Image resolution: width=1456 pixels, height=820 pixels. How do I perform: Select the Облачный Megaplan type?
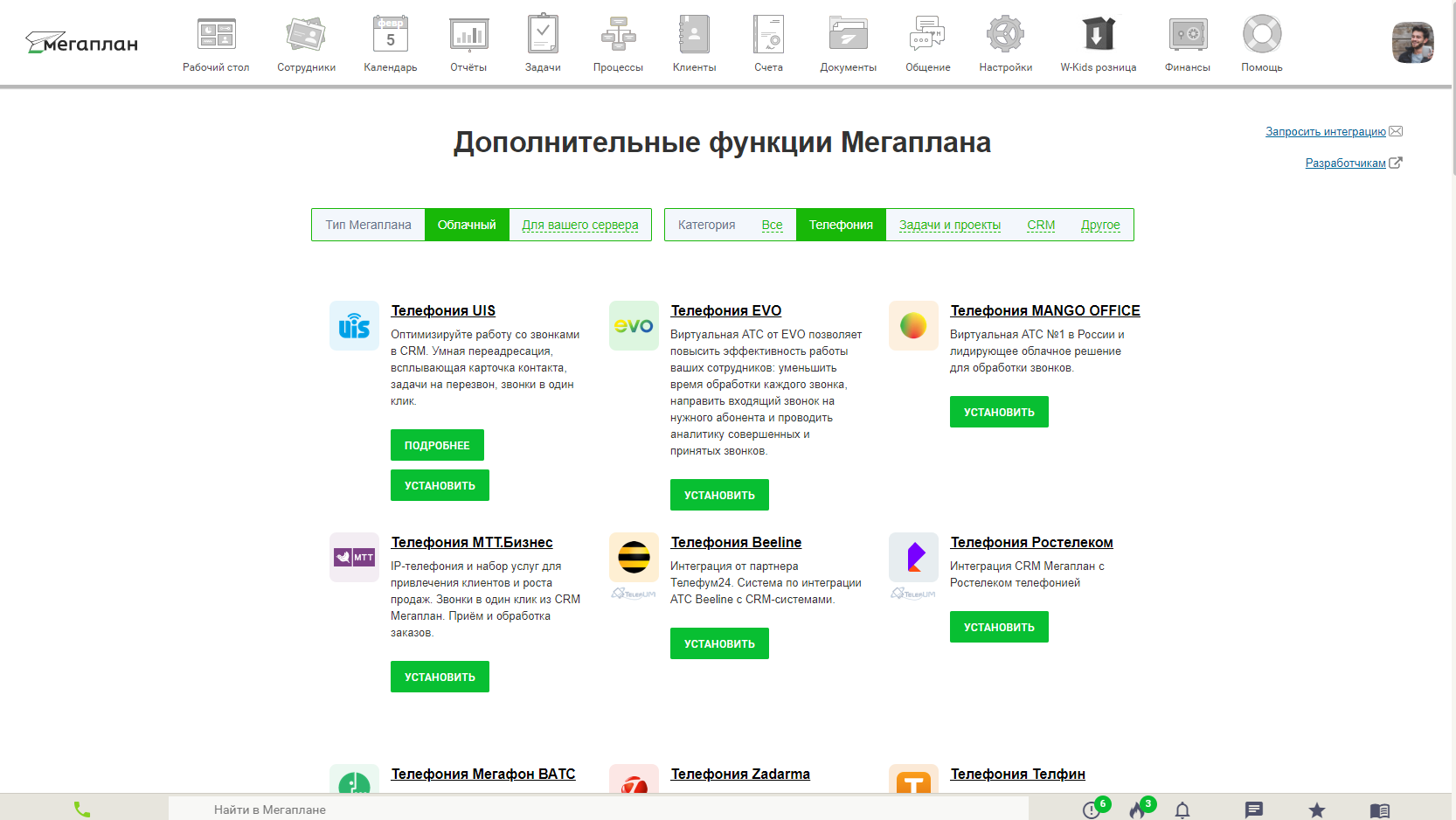[467, 225]
